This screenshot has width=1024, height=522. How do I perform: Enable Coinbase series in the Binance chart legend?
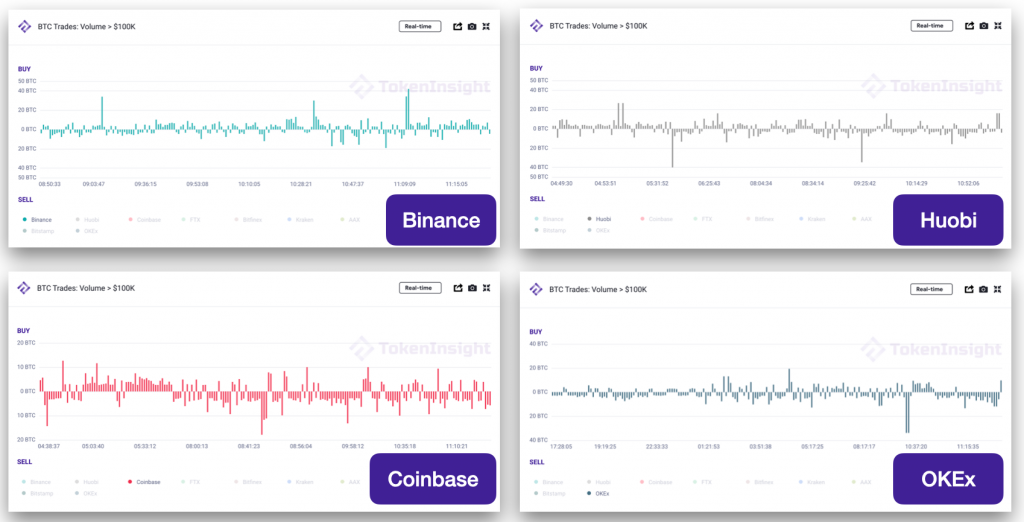click(x=144, y=220)
